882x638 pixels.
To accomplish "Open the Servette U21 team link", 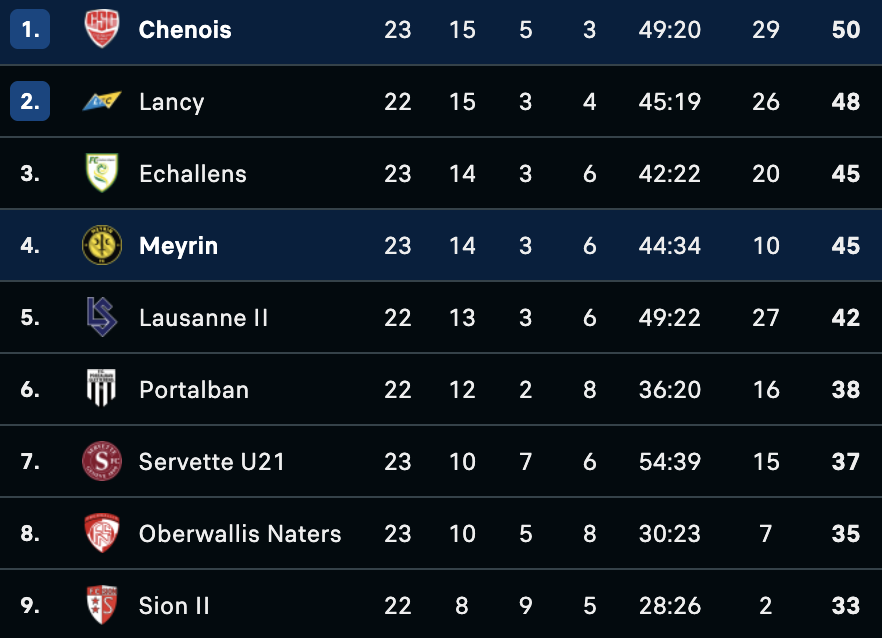I will [x=212, y=462].
